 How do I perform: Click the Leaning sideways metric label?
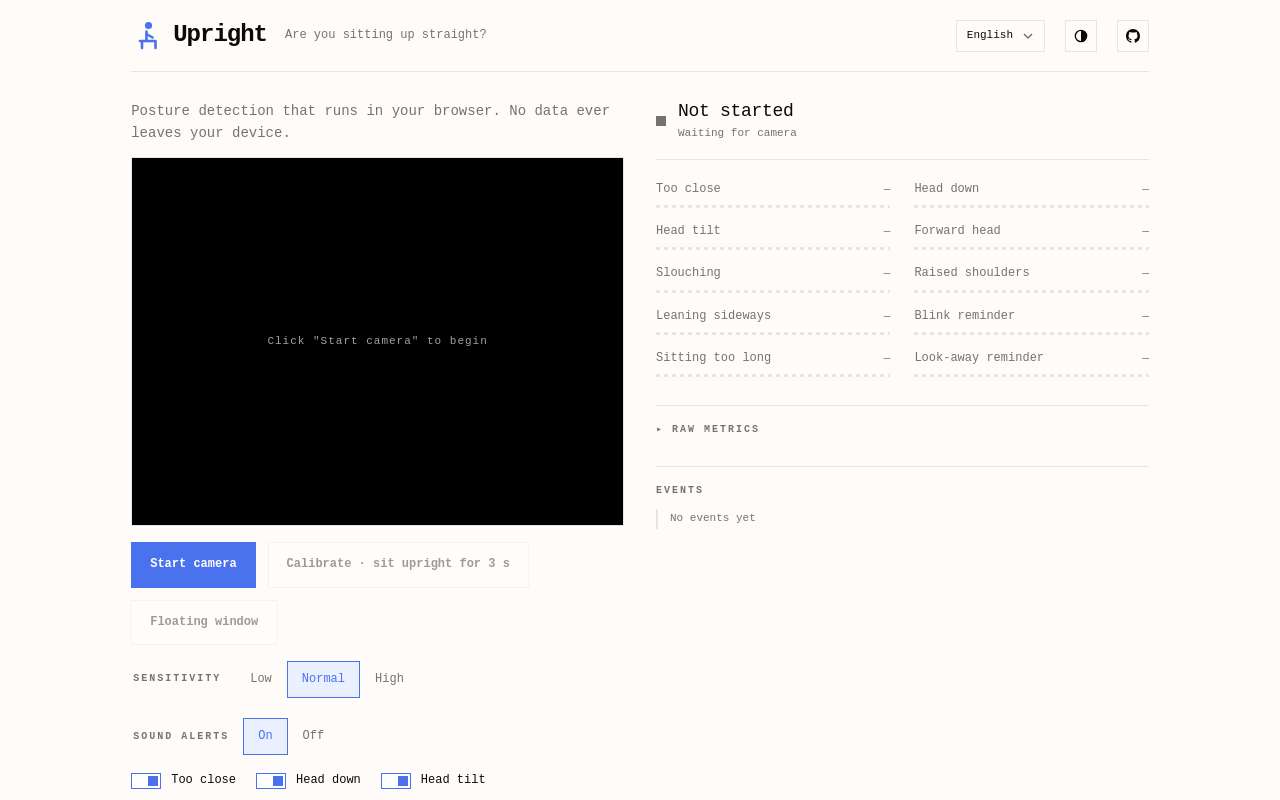713,316
